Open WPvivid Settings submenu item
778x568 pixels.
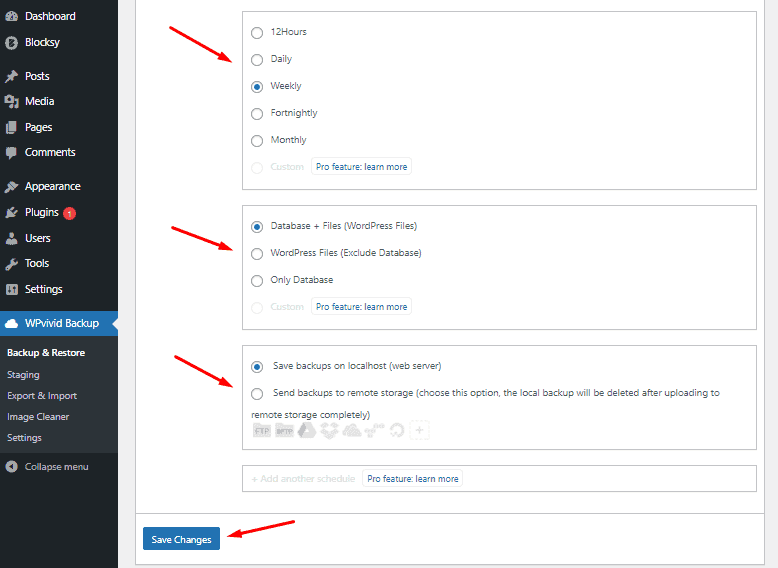pos(24,438)
